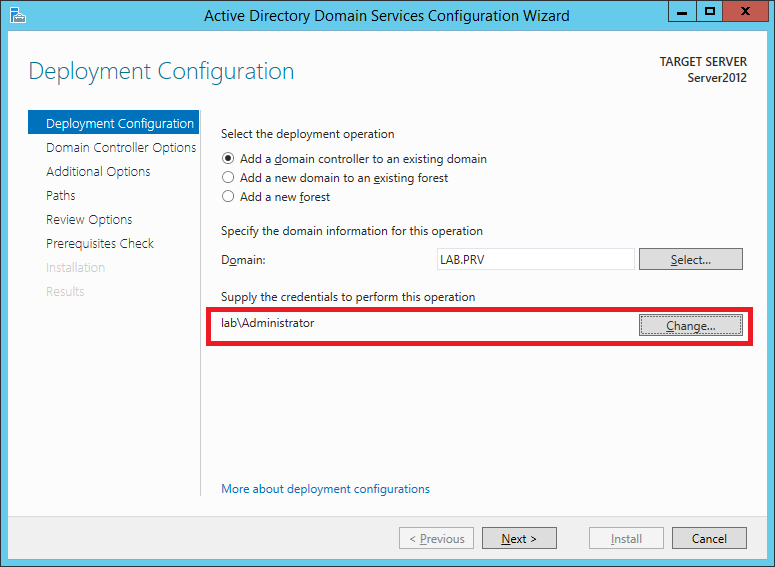The height and width of the screenshot is (567, 775).
Task: Click Change... to update credentials
Action: [x=690, y=325]
